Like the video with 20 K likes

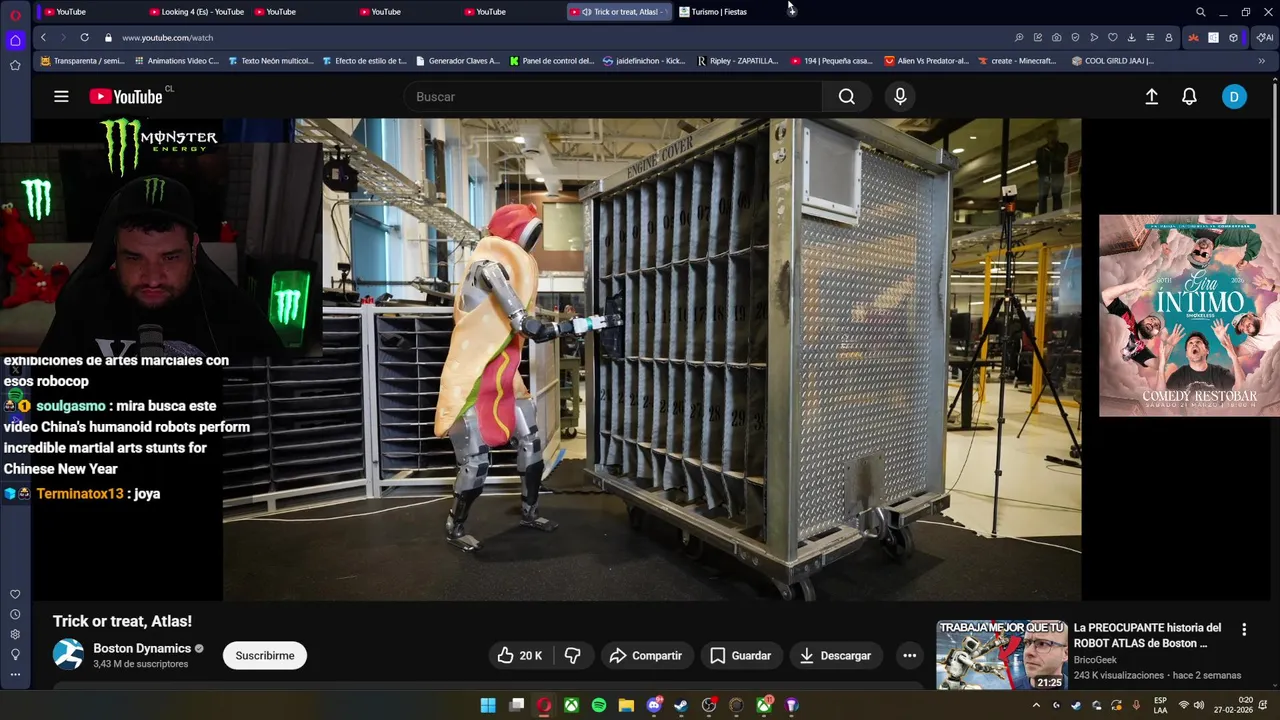click(x=520, y=656)
